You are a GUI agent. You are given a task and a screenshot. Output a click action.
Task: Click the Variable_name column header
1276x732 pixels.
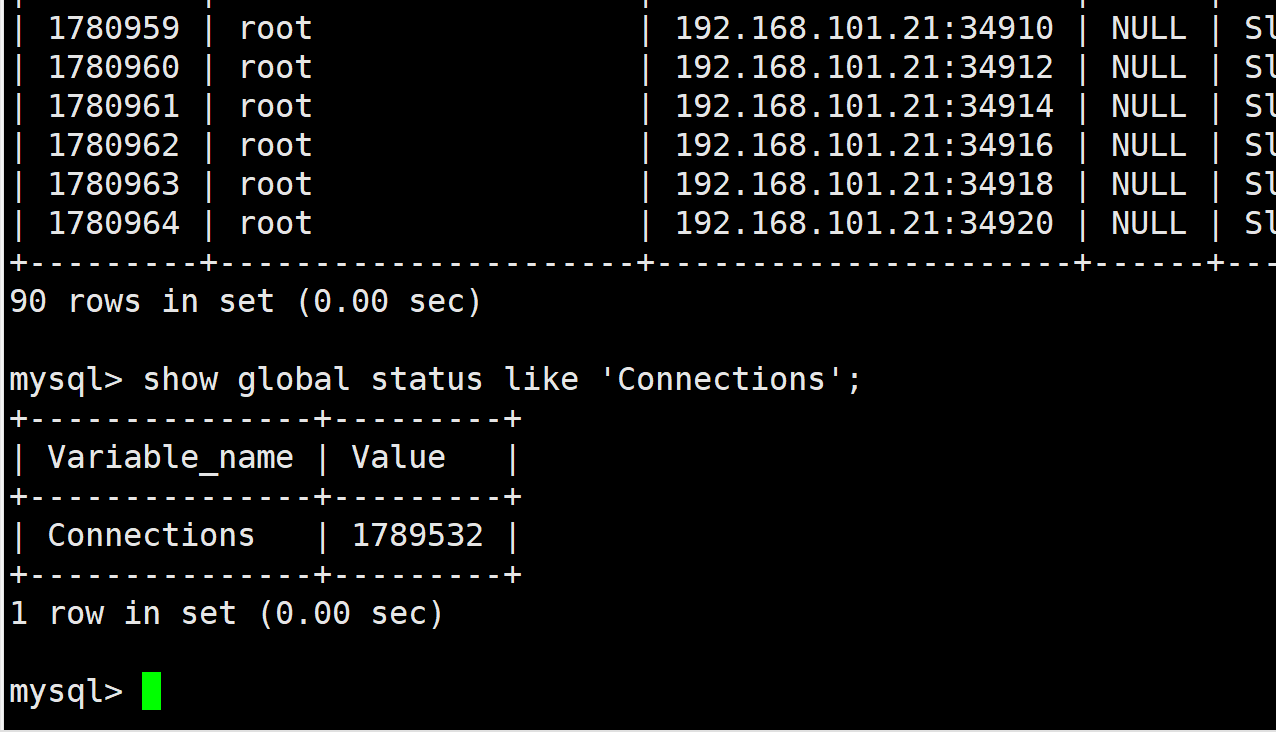pyautogui.click(x=171, y=457)
